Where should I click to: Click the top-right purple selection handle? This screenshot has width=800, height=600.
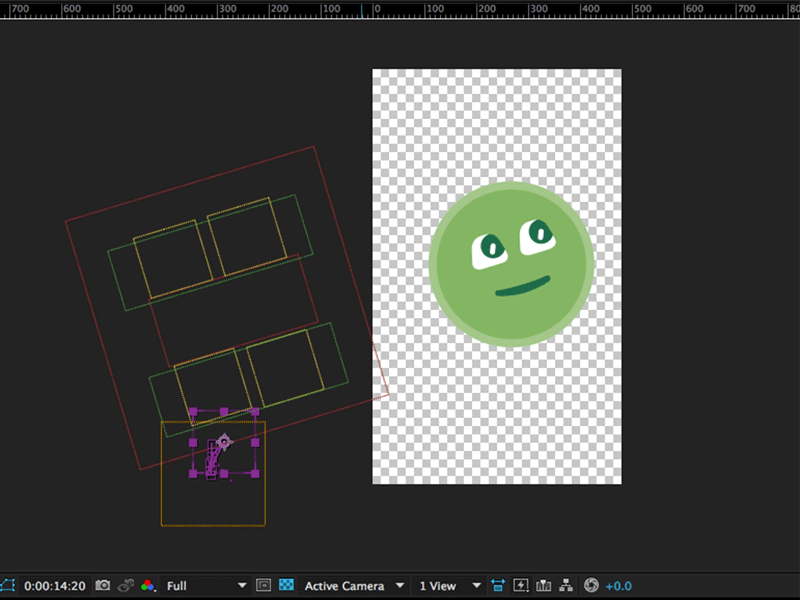[255, 411]
